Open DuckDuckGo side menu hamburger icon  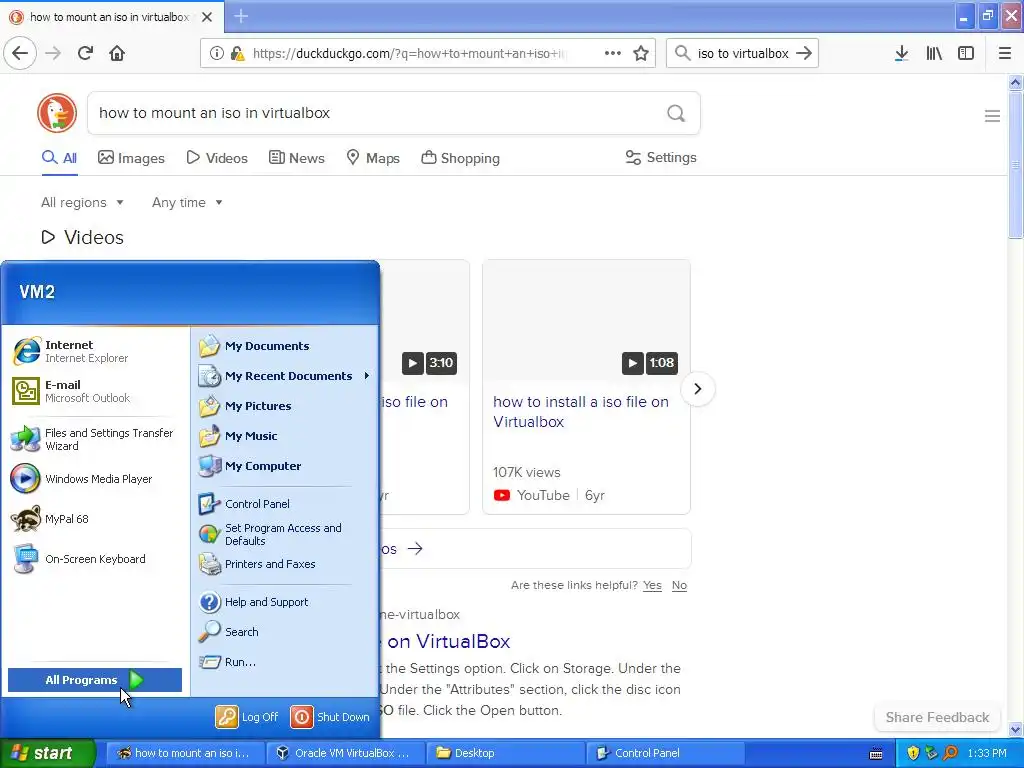992,116
